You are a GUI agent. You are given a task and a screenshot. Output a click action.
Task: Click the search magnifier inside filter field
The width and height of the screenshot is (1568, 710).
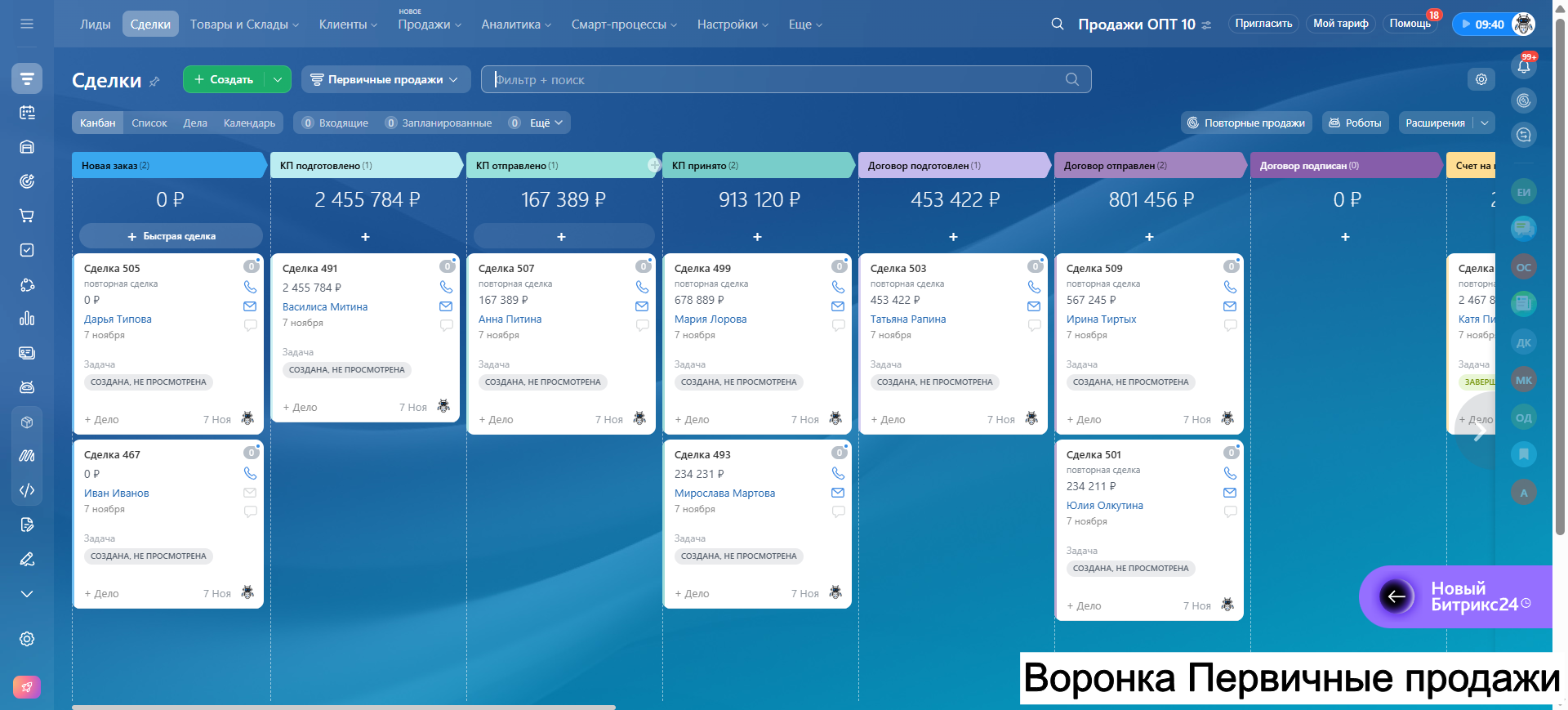(x=1072, y=79)
